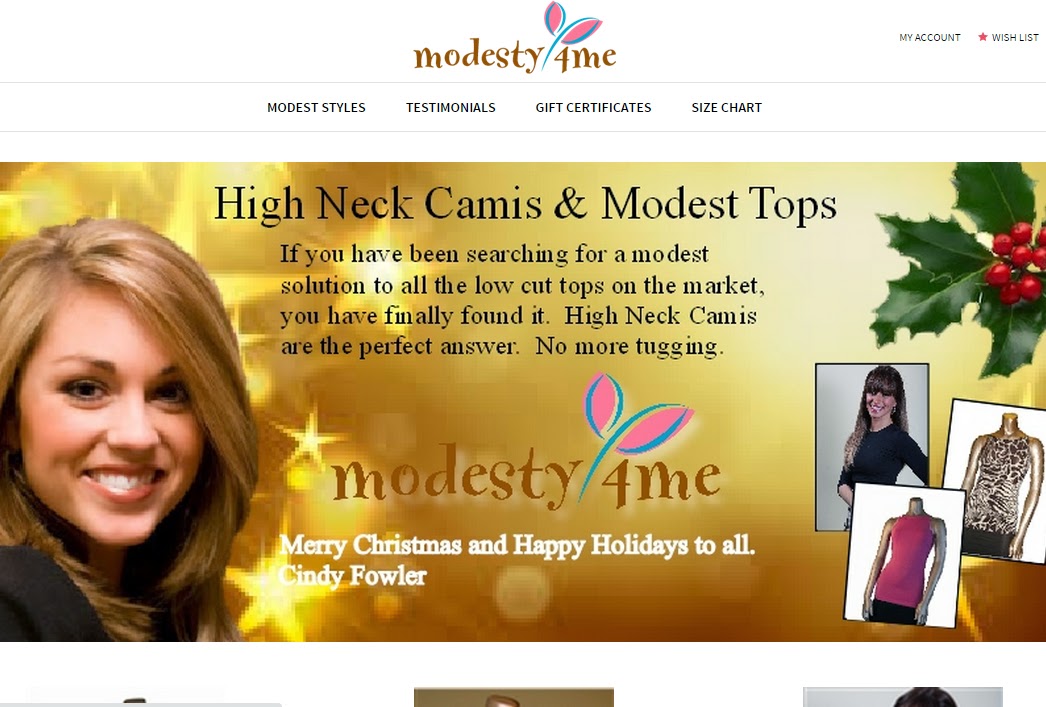Screen dimensions: 1046x707
Task: Select the black top model photo
Action: click(x=872, y=447)
